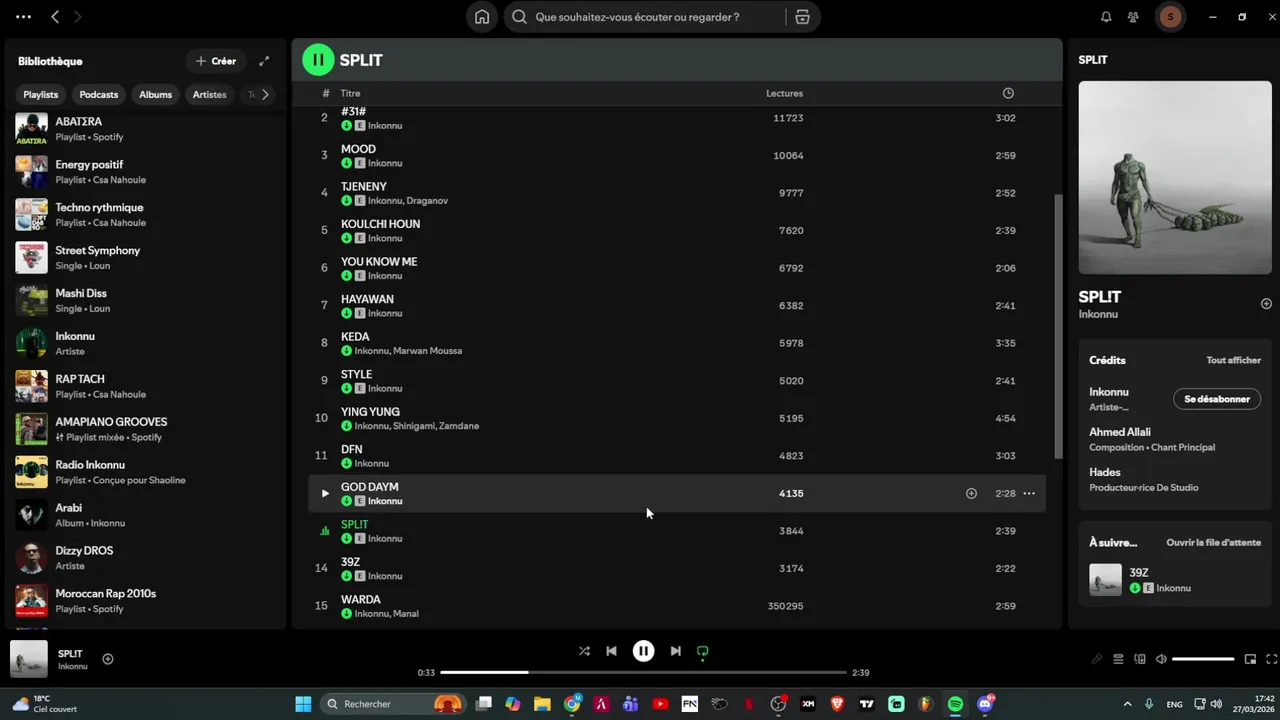Open the Browse icon in search bar
This screenshot has width=1280, height=720.
(x=802, y=17)
